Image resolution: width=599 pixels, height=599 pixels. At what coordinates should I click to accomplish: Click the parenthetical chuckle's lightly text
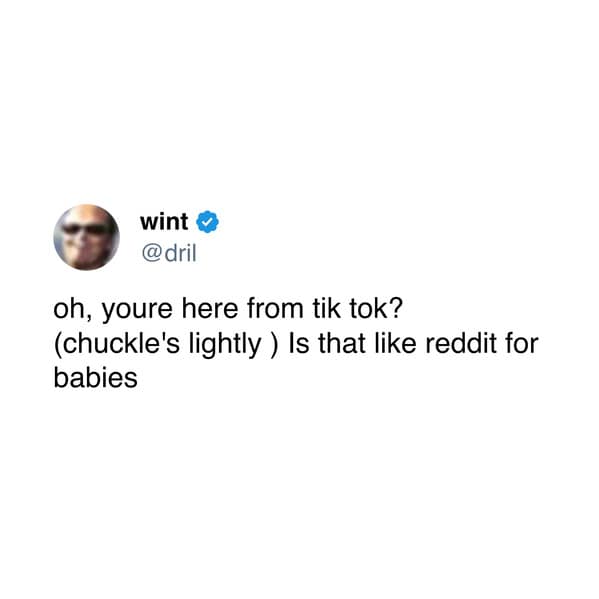166,344
